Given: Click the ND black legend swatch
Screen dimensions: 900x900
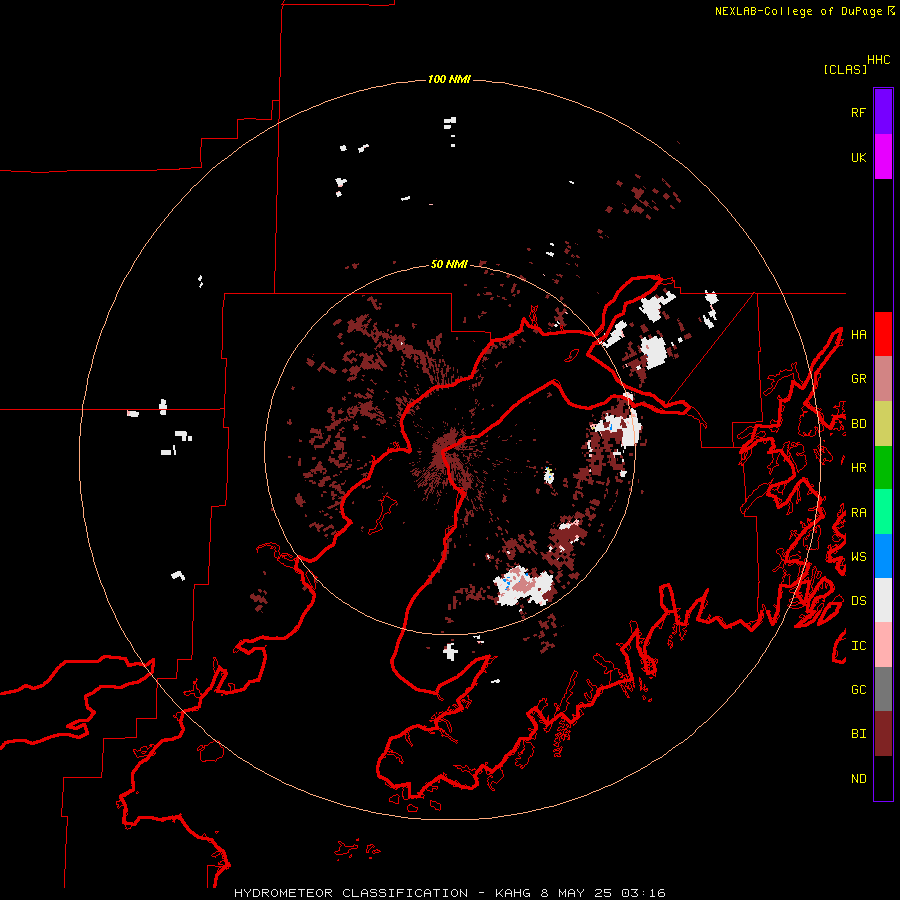Looking at the screenshot, I should tap(883, 778).
